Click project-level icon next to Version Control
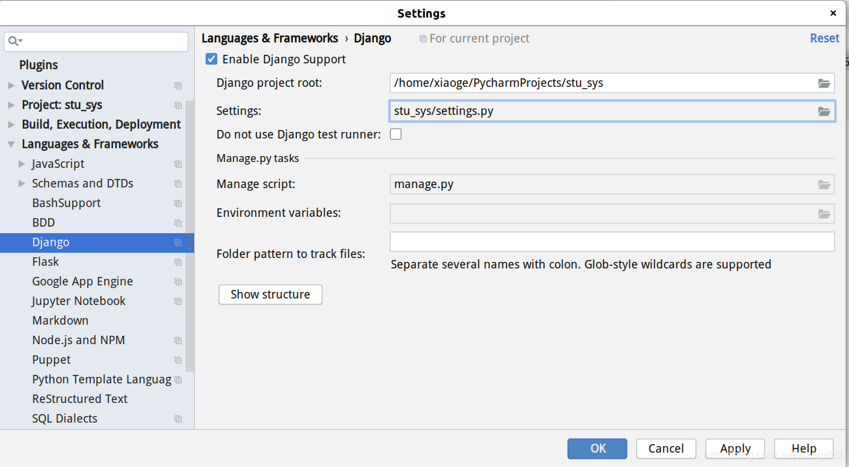The height and width of the screenshot is (467, 849). [178, 86]
